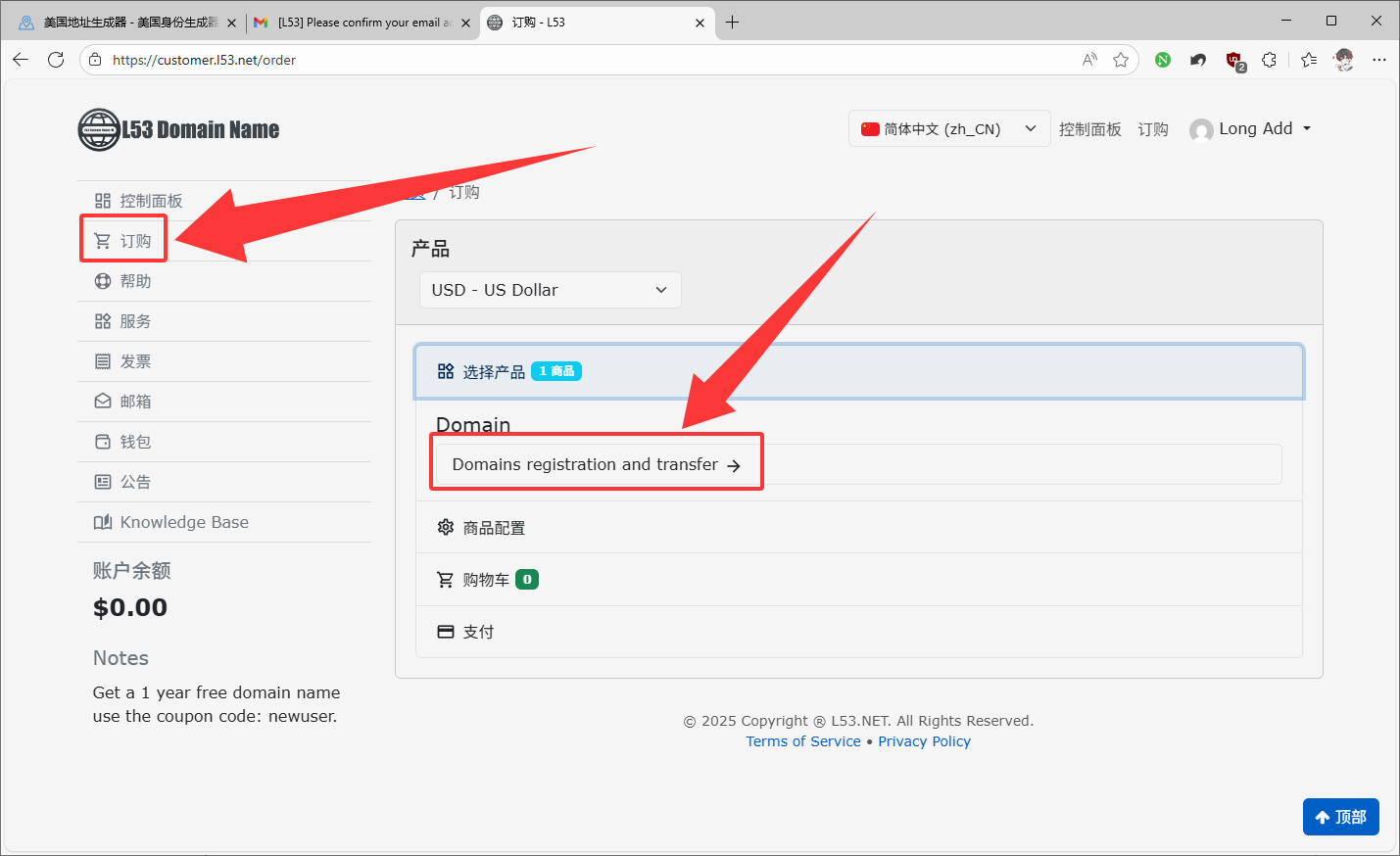Switch to the Gmail confirm email tab
Viewport: 1400px width, 856px height.
tap(359, 22)
